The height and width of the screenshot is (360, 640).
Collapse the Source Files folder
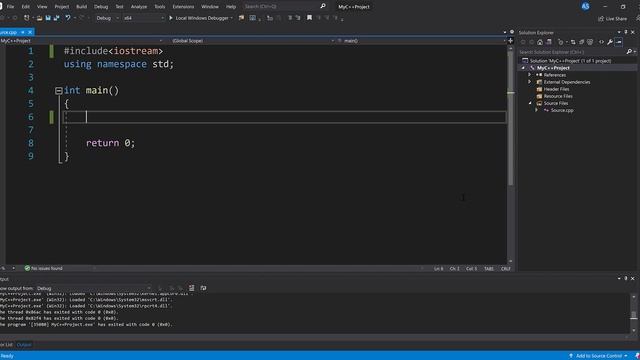click(530, 103)
